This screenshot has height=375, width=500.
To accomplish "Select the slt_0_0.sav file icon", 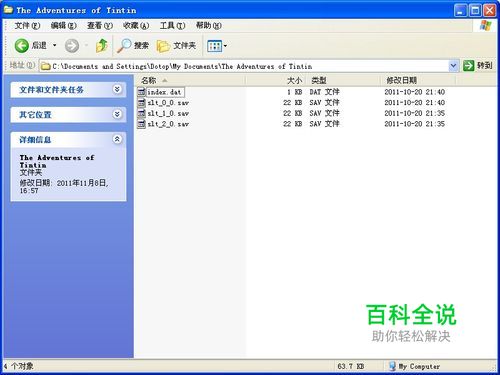I will pos(142,103).
